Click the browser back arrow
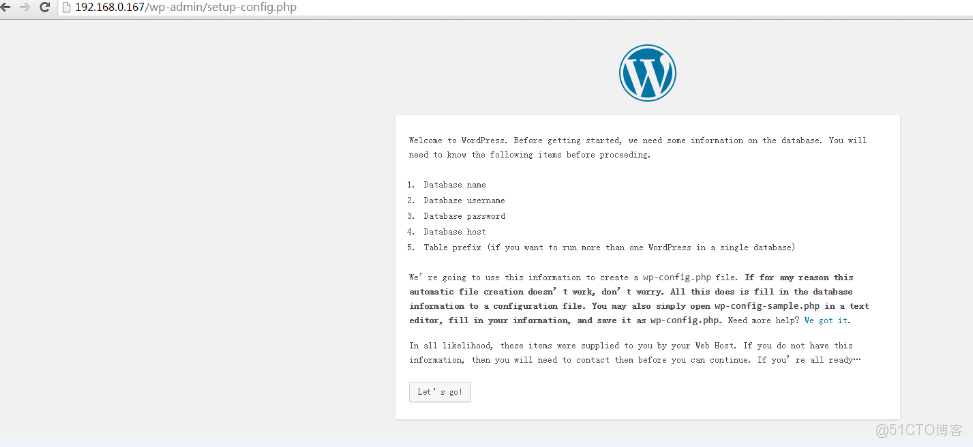Screen dimensions: 973x447 point(7,8)
